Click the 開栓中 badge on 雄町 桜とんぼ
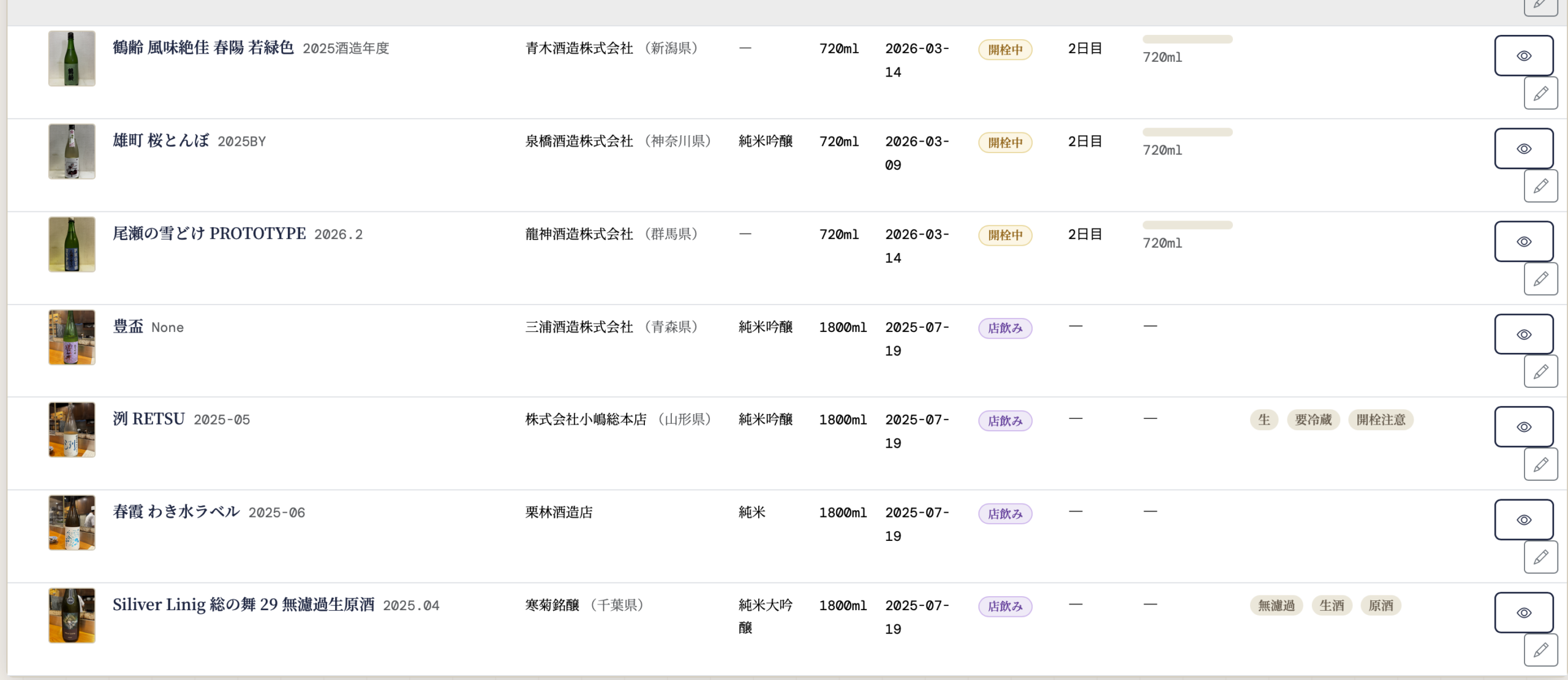The image size is (1568, 680). [x=1005, y=143]
